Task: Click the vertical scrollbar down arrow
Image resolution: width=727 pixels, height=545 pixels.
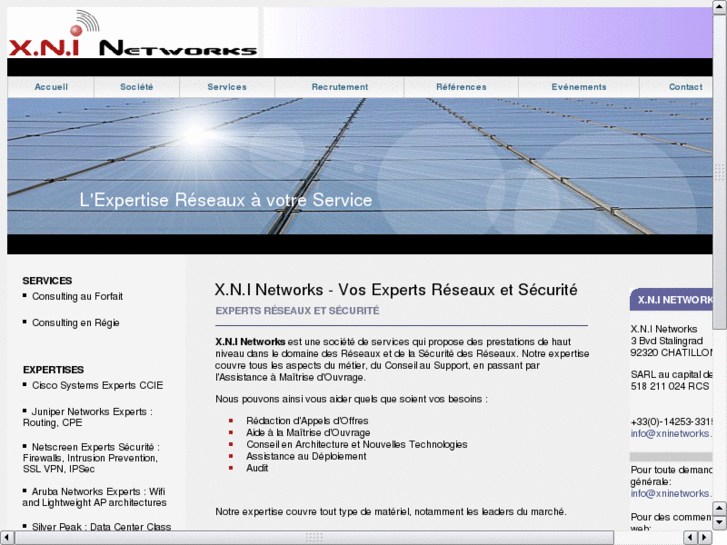Action: 720,522
